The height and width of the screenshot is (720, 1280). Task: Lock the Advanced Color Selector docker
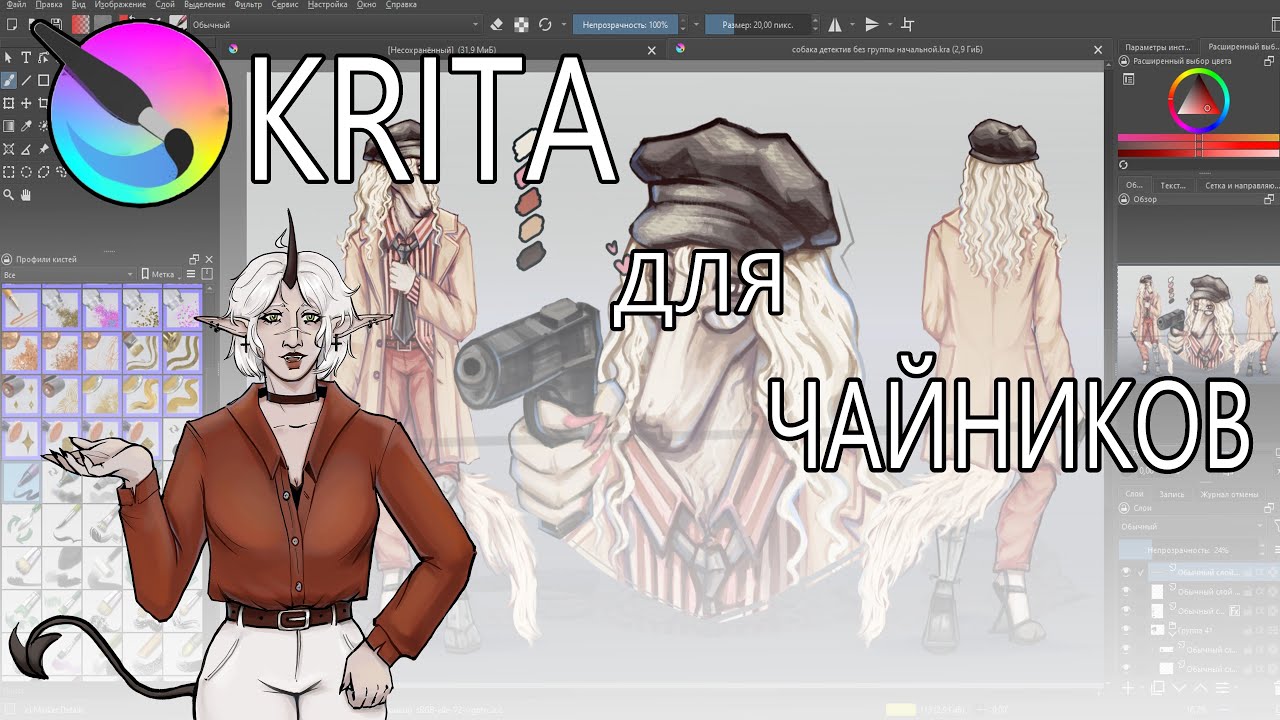tap(1124, 61)
